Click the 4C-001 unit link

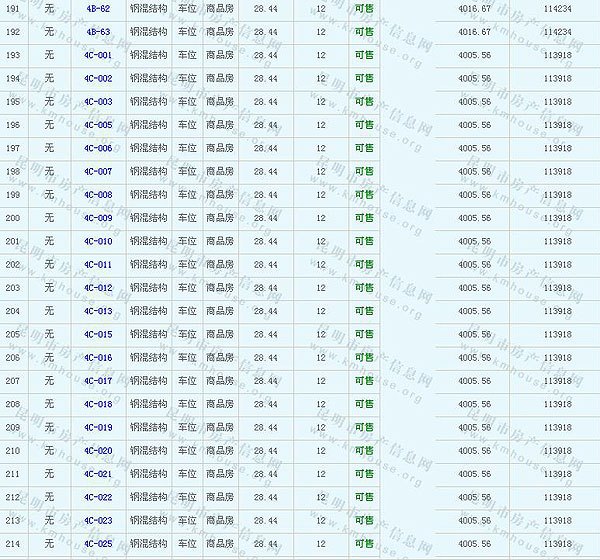coord(98,55)
